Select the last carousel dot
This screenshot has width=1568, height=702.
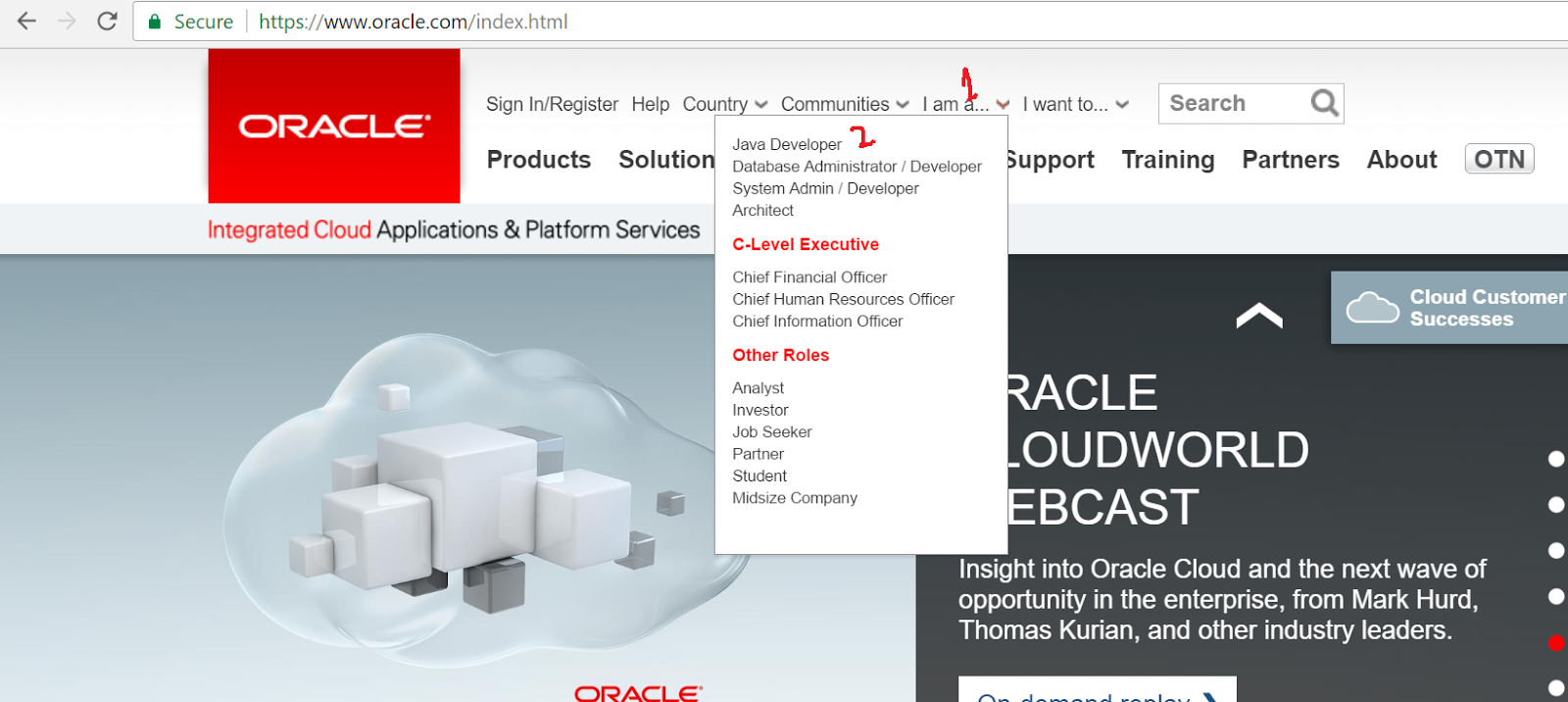1556,688
